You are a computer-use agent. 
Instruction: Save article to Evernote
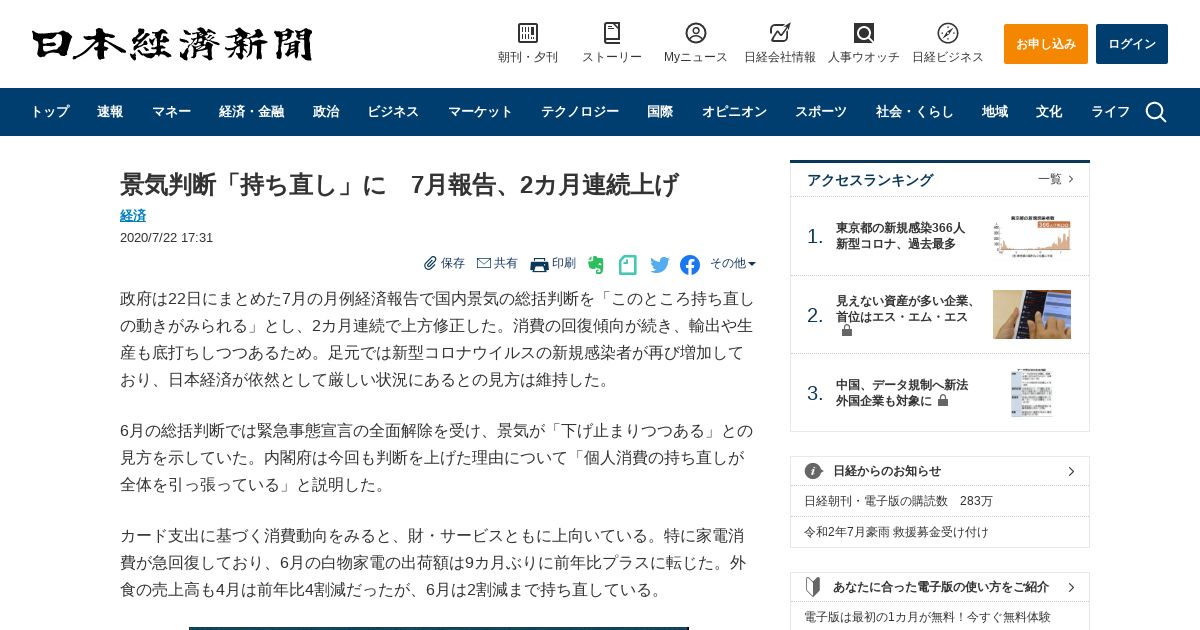(596, 265)
